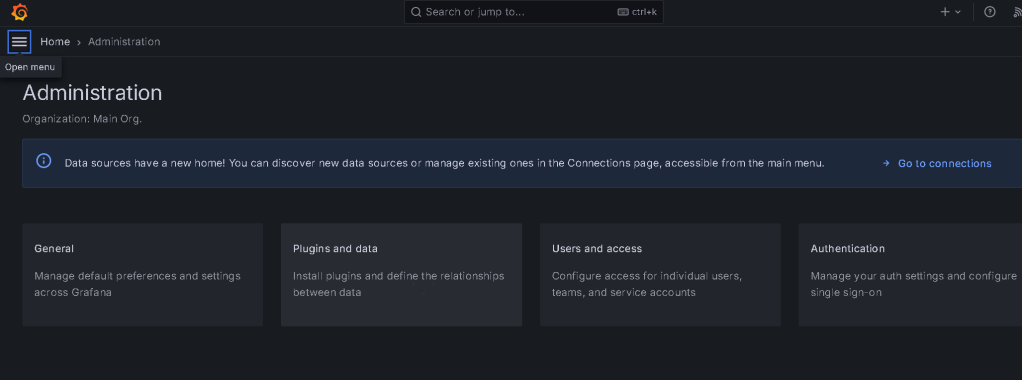Click the ctrl+k keyboard shortcut hint

[x=637, y=12]
